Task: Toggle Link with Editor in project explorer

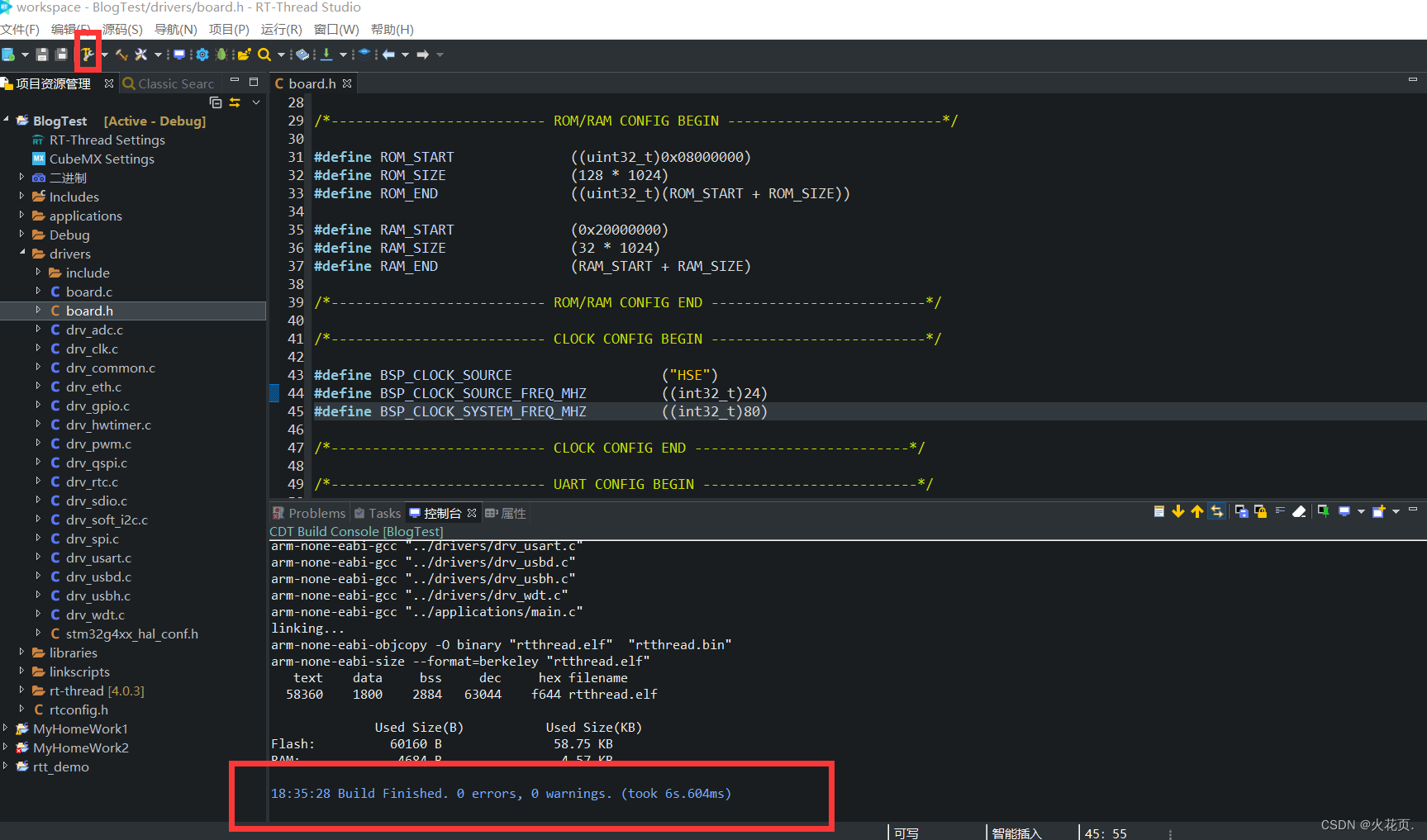Action: 235,102
